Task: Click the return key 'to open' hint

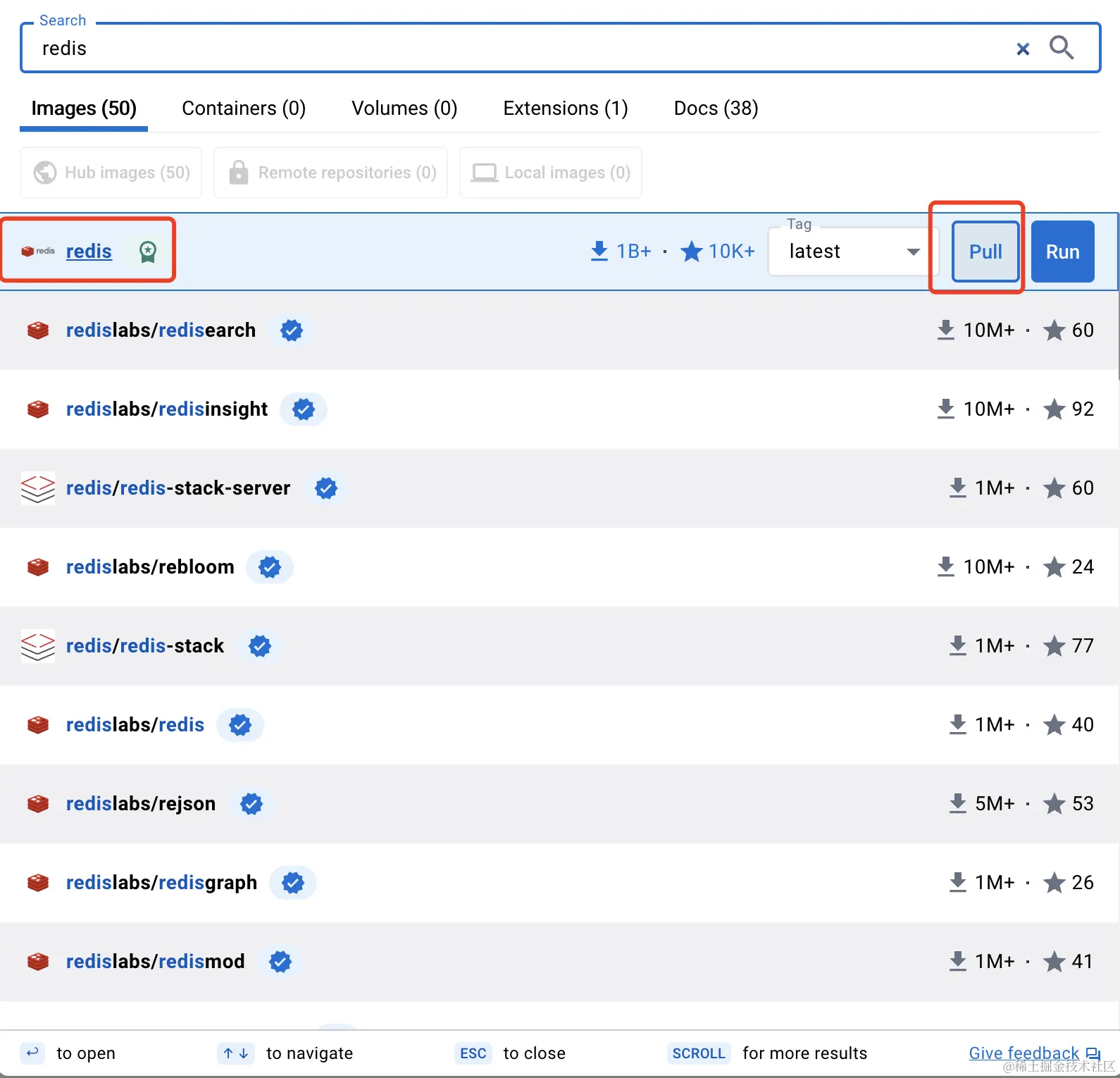Action: 32,1053
